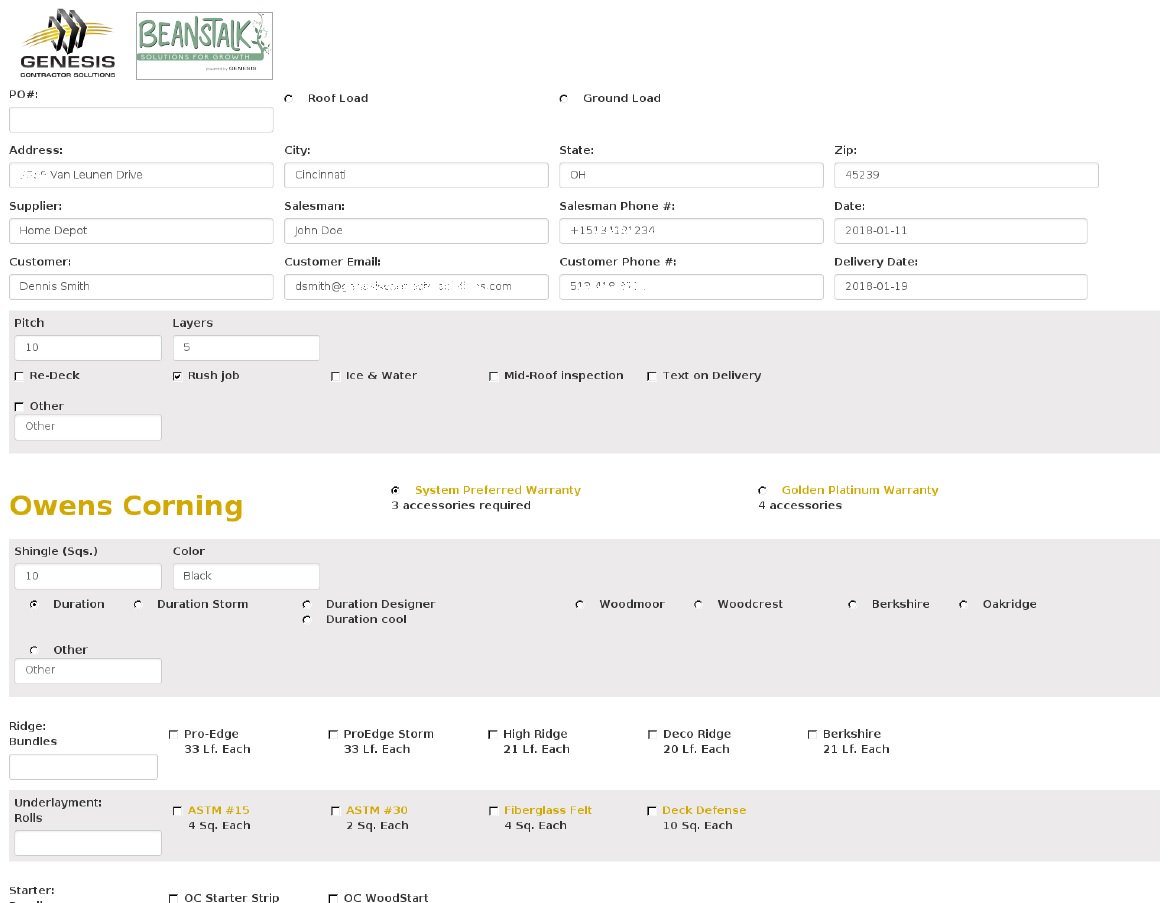
Task: Enable Mid-Roof Inspection
Action: (x=493, y=375)
